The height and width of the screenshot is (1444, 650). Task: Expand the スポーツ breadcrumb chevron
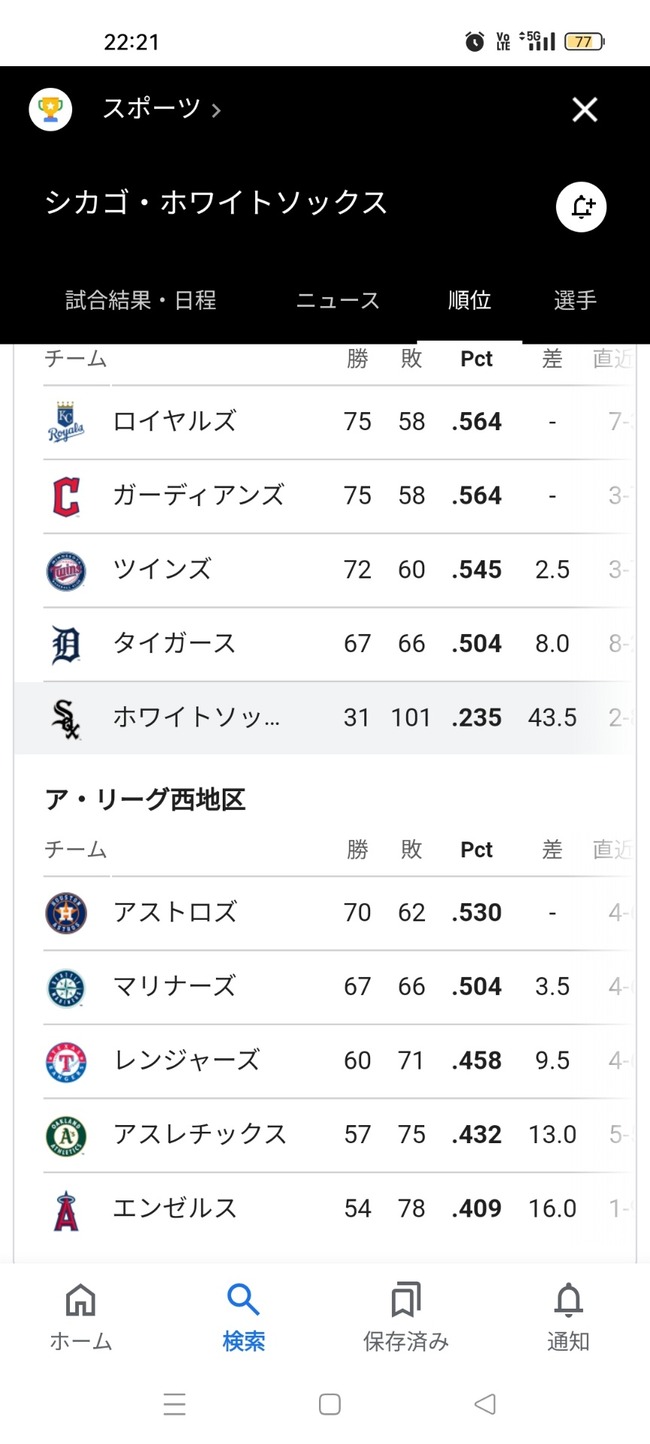pyautogui.click(x=216, y=110)
